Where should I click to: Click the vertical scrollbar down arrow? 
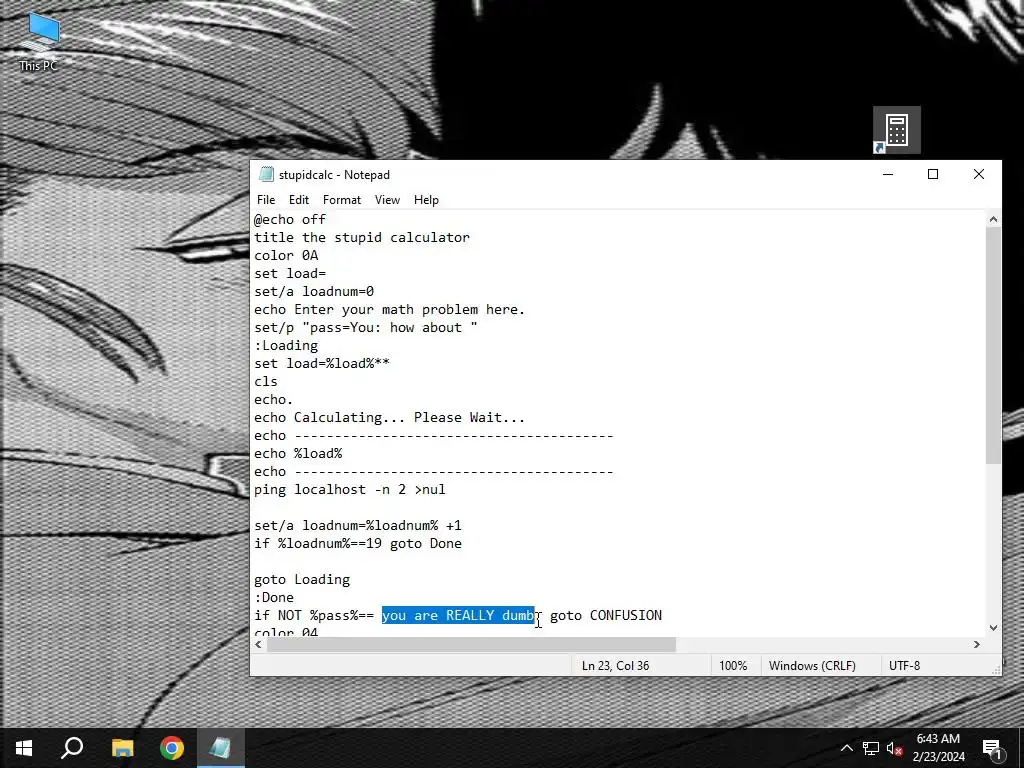click(x=993, y=628)
